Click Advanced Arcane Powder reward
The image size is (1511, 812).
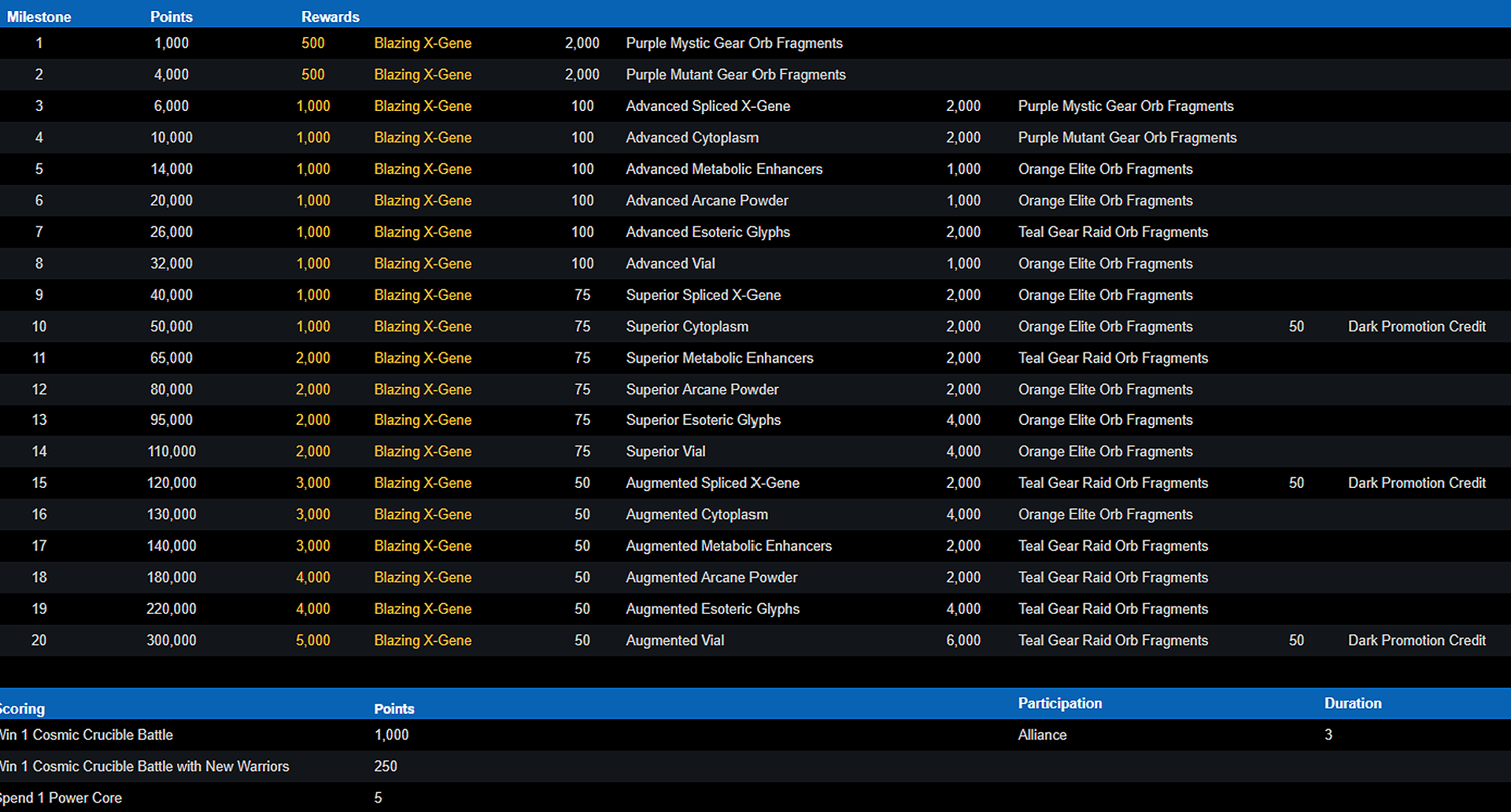(x=707, y=201)
